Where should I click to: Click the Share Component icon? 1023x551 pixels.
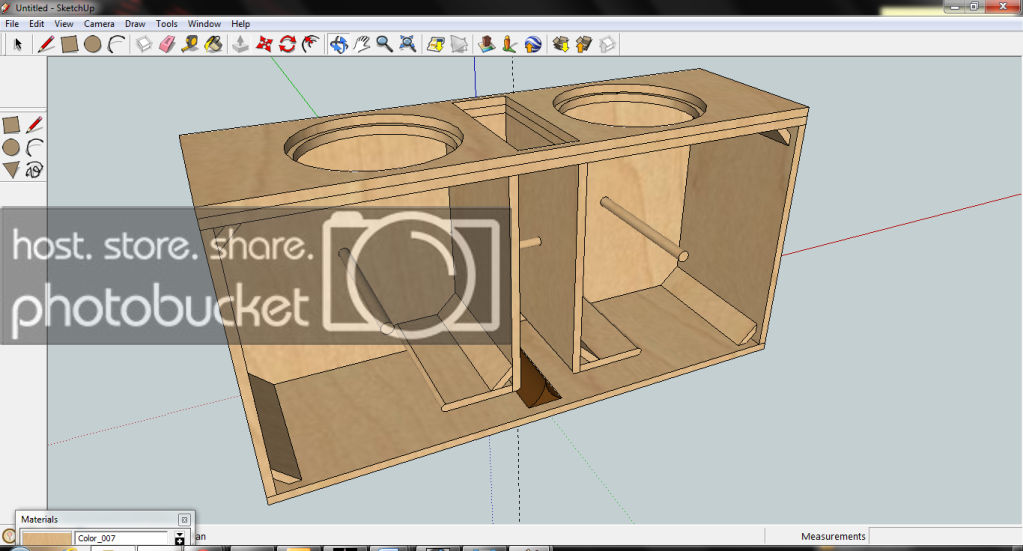click(x=607, y=44)
